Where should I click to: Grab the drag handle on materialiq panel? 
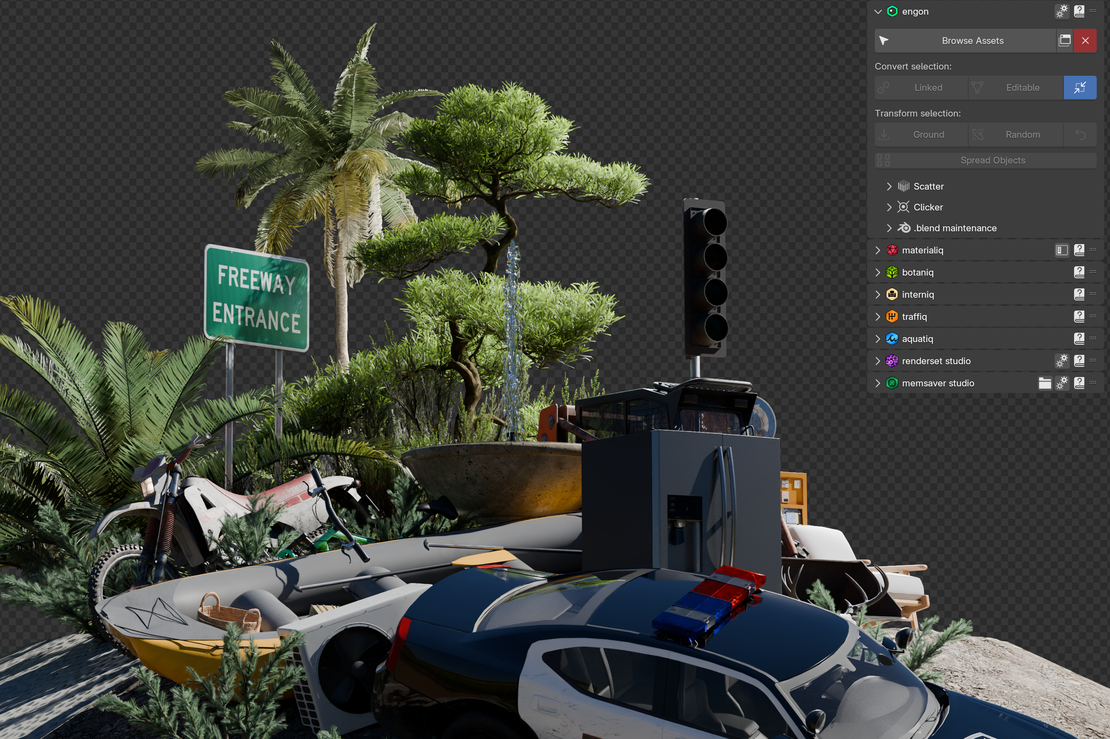[1093, 250]
